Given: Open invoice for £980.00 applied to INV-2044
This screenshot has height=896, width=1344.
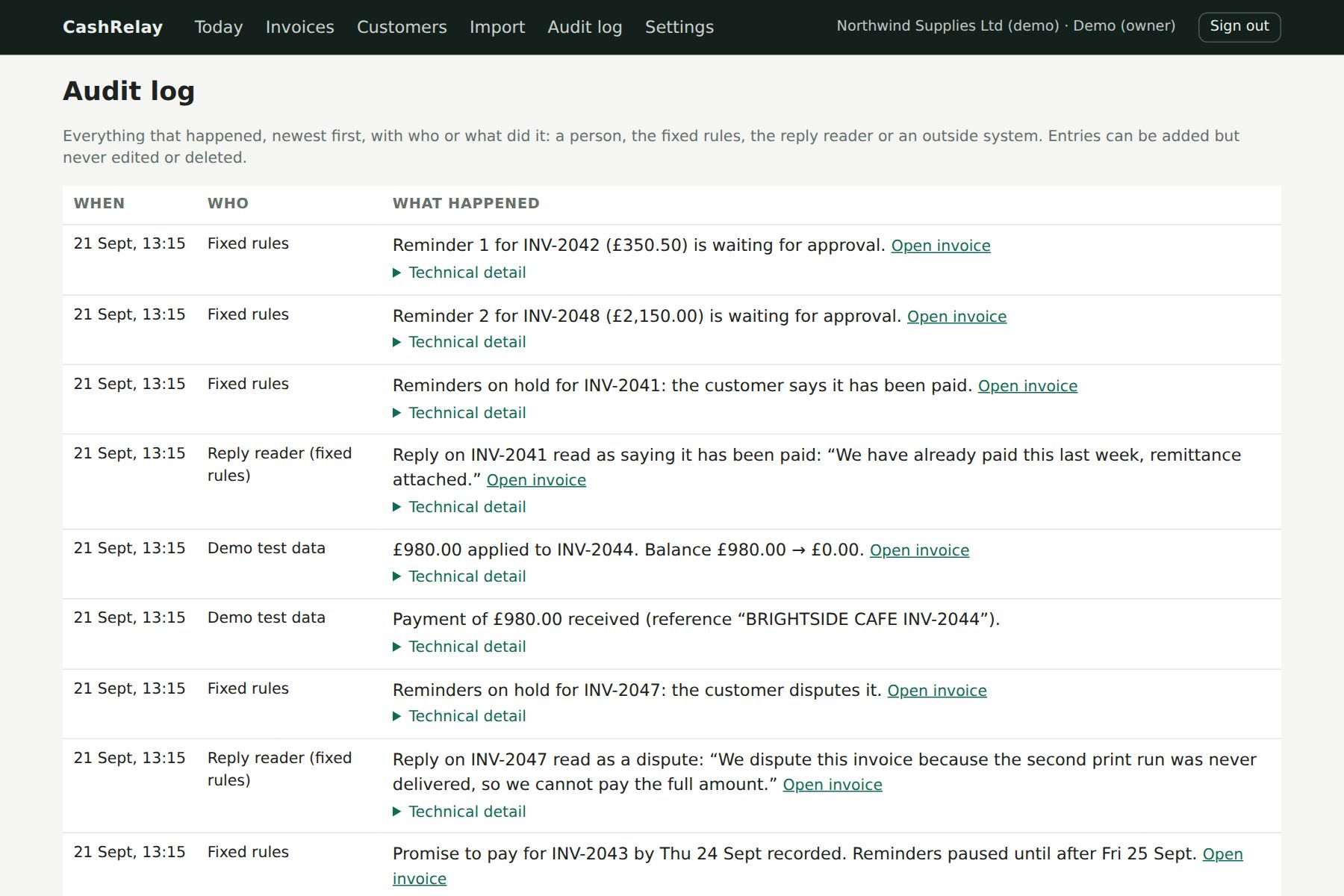Looking at the screenshot, I should click(x=919, y=550).
